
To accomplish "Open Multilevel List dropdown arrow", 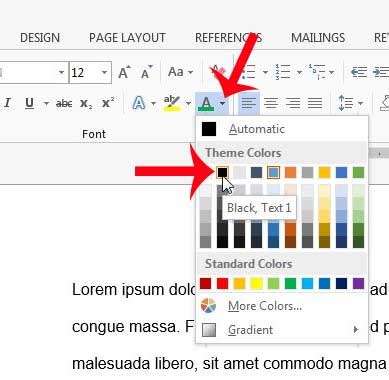I will click(331, 72).
